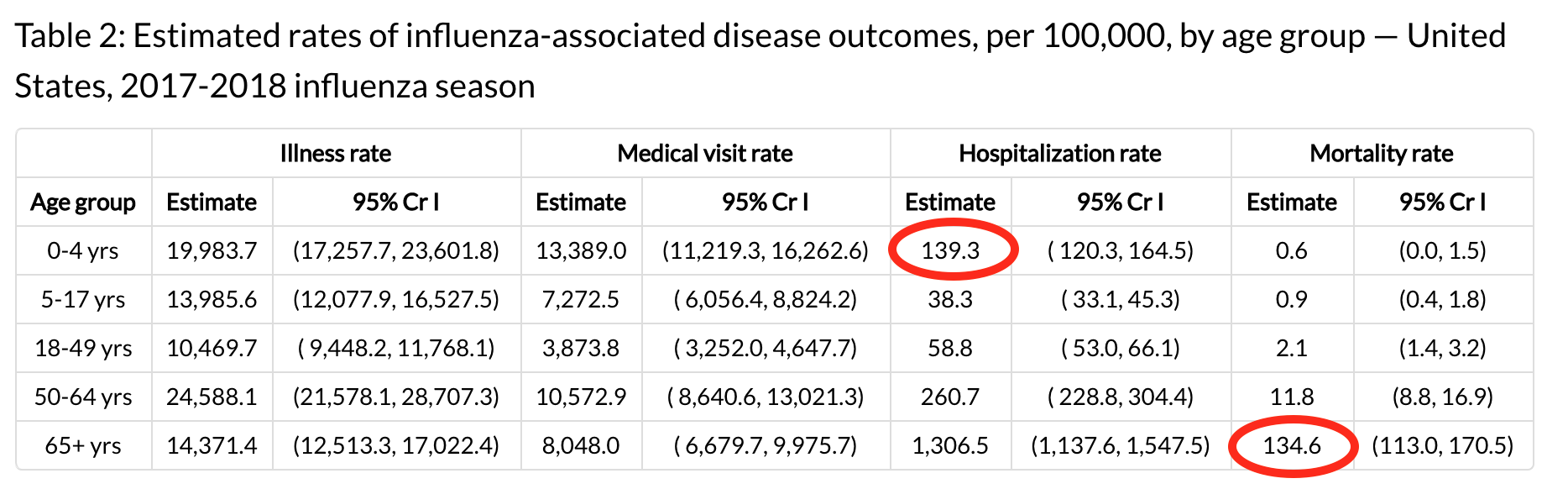
Task: Select the Illness rate column header
Action: pos(336,154)
